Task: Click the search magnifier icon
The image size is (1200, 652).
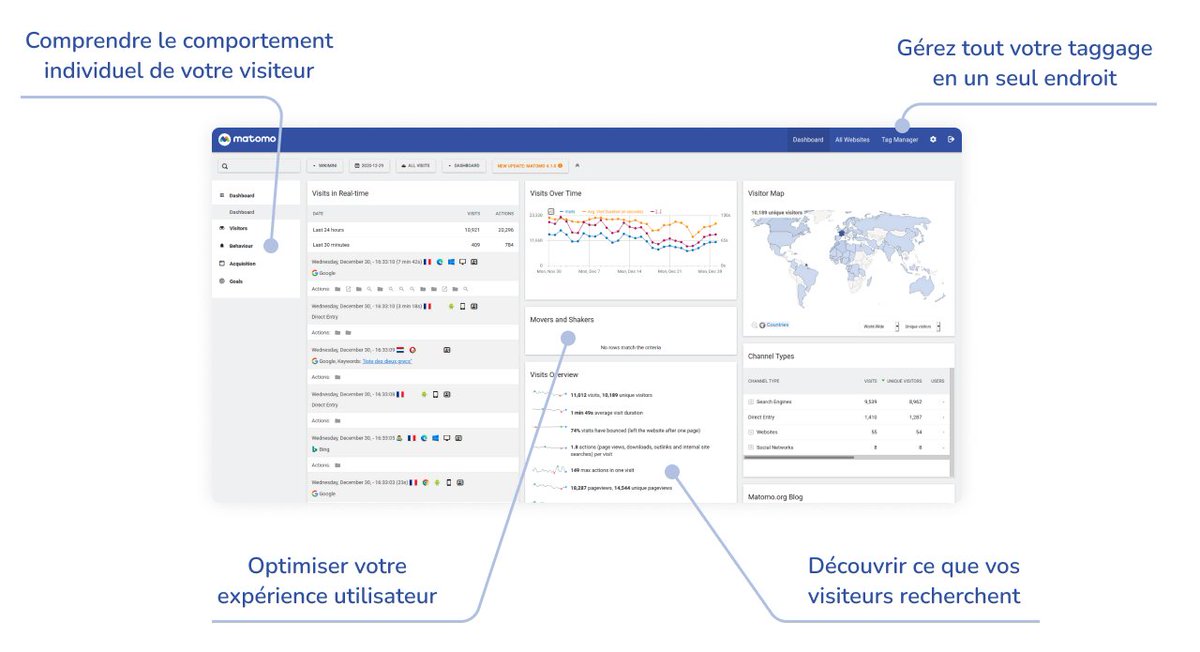Action: point(225,166)
